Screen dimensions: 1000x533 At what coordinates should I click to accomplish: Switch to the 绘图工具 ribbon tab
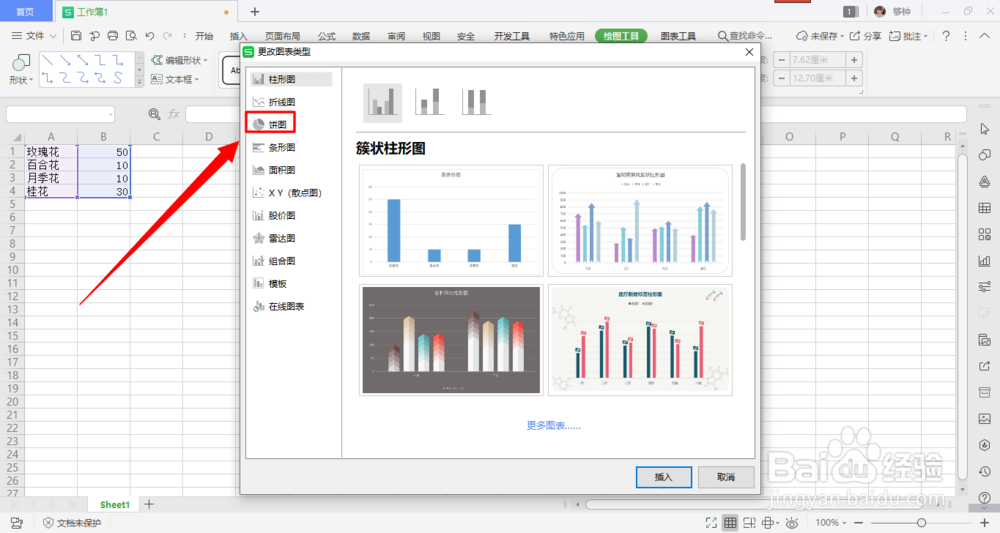click(621, 36)
